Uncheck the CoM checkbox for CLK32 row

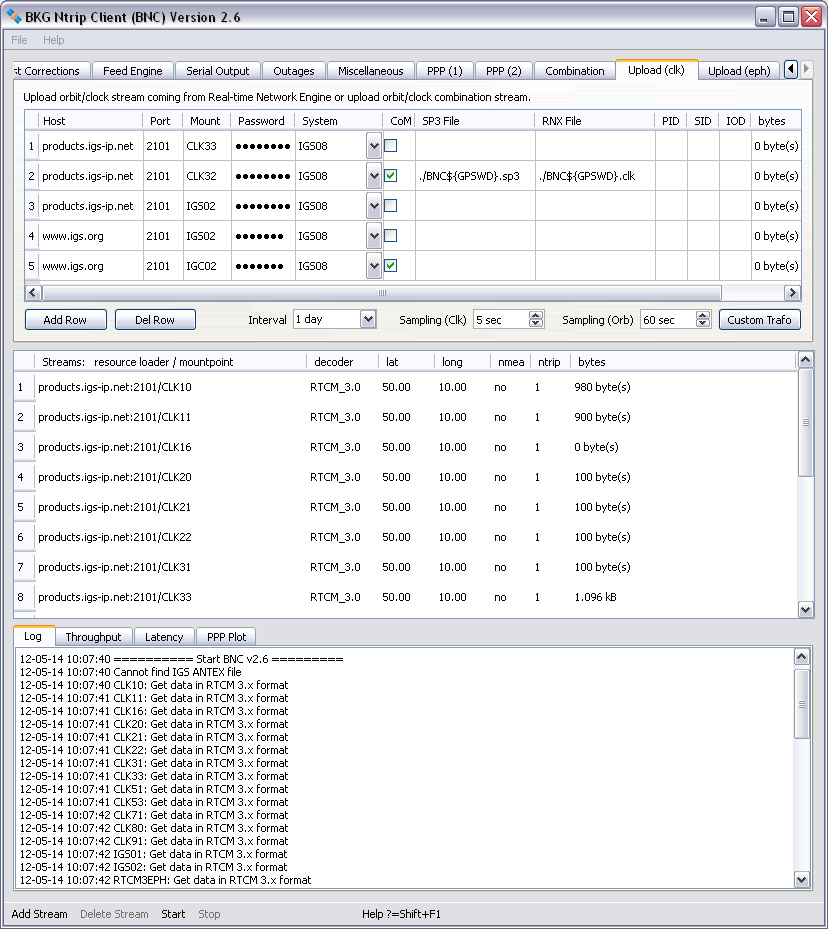point(391,176)
